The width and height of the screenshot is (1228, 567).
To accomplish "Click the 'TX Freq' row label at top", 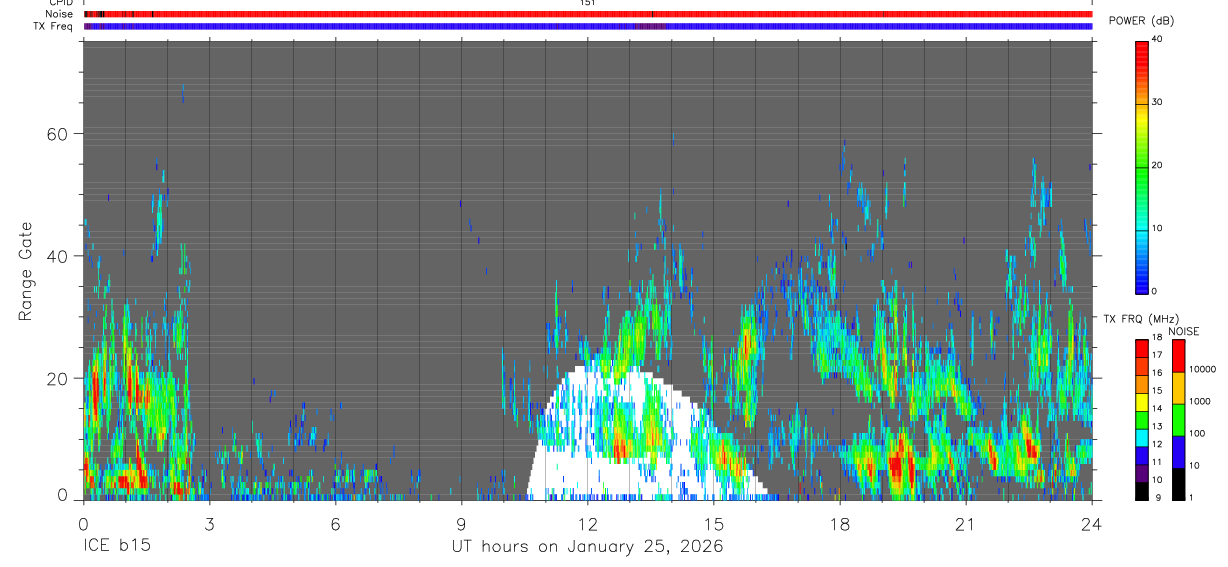I will (54, 26).
